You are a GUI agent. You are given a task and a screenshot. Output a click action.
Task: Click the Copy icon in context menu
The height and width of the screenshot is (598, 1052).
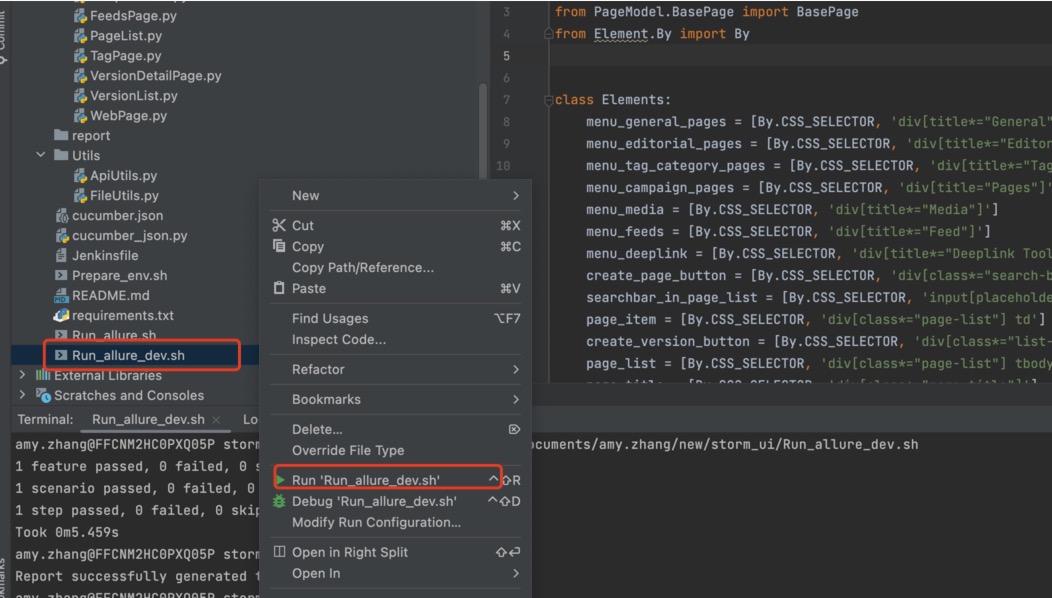point(279,247)
